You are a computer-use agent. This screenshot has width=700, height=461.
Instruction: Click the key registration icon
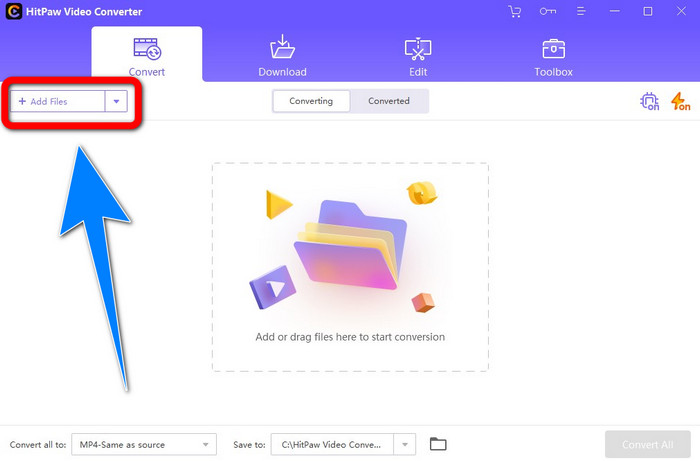coord(548,12)
